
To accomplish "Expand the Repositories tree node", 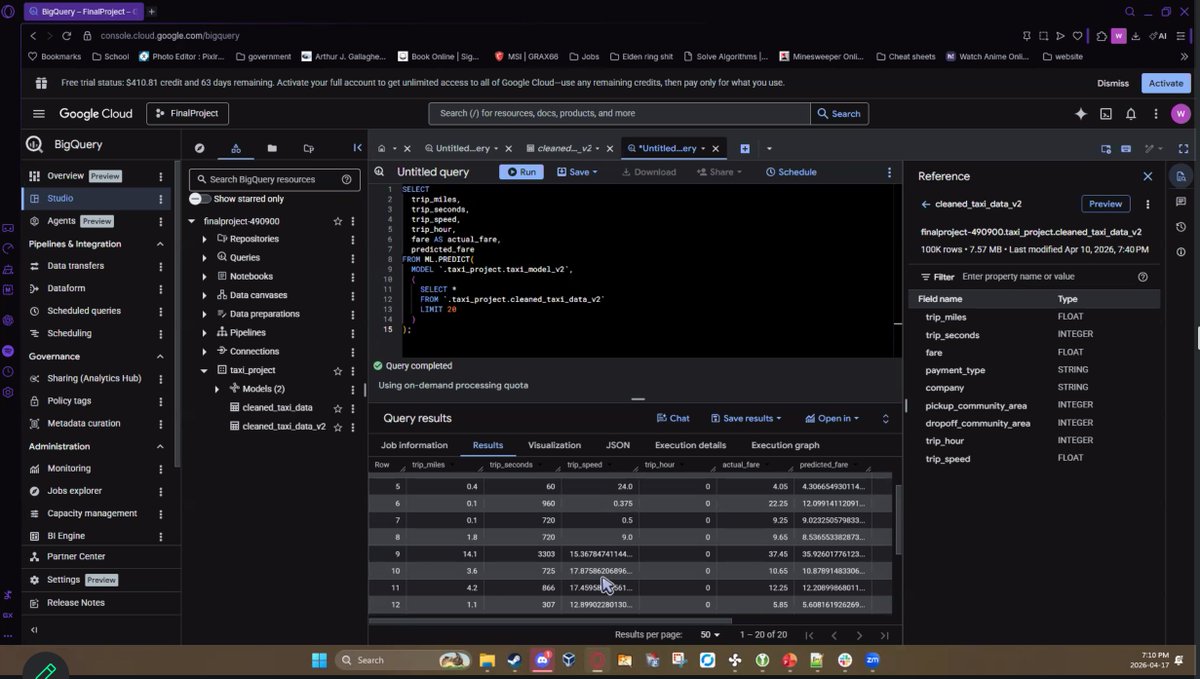I will (x=204, y=239).
